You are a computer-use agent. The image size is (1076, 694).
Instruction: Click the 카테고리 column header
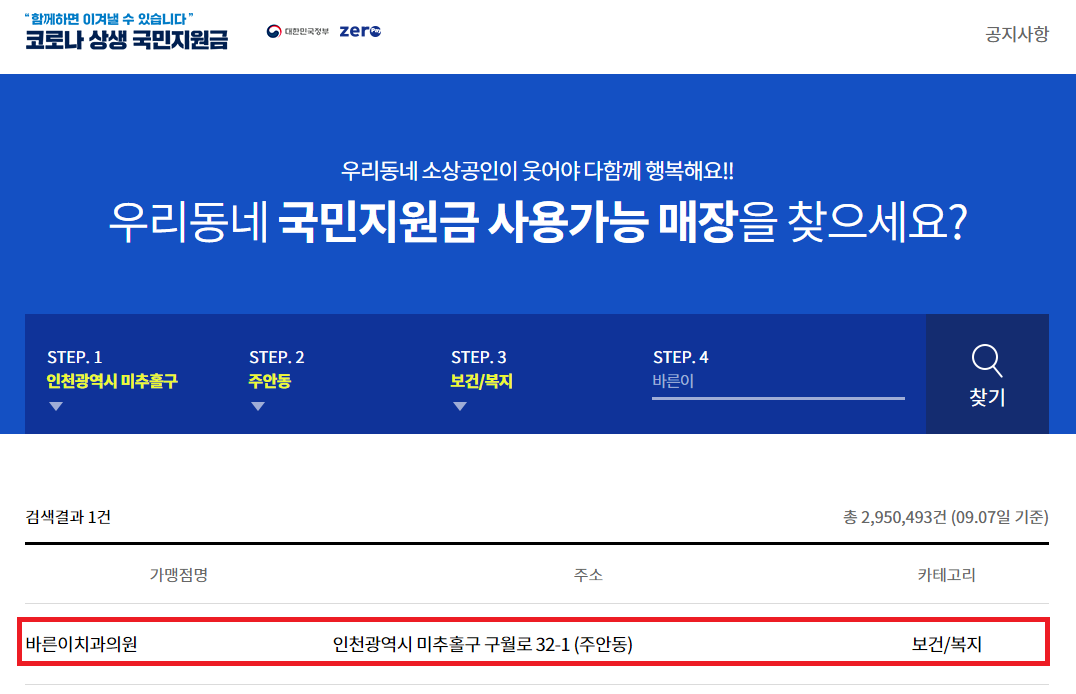click(x=946, y=575)
